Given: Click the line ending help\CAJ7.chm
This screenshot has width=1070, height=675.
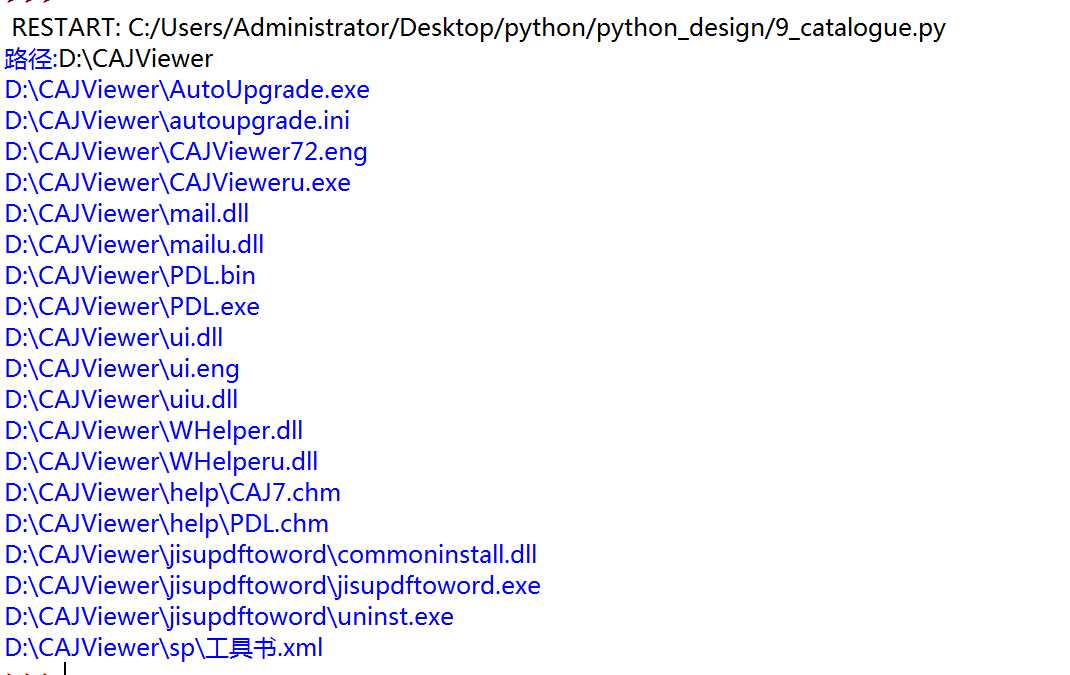Looking at the screenshot, I should click(x=173, y=493).
